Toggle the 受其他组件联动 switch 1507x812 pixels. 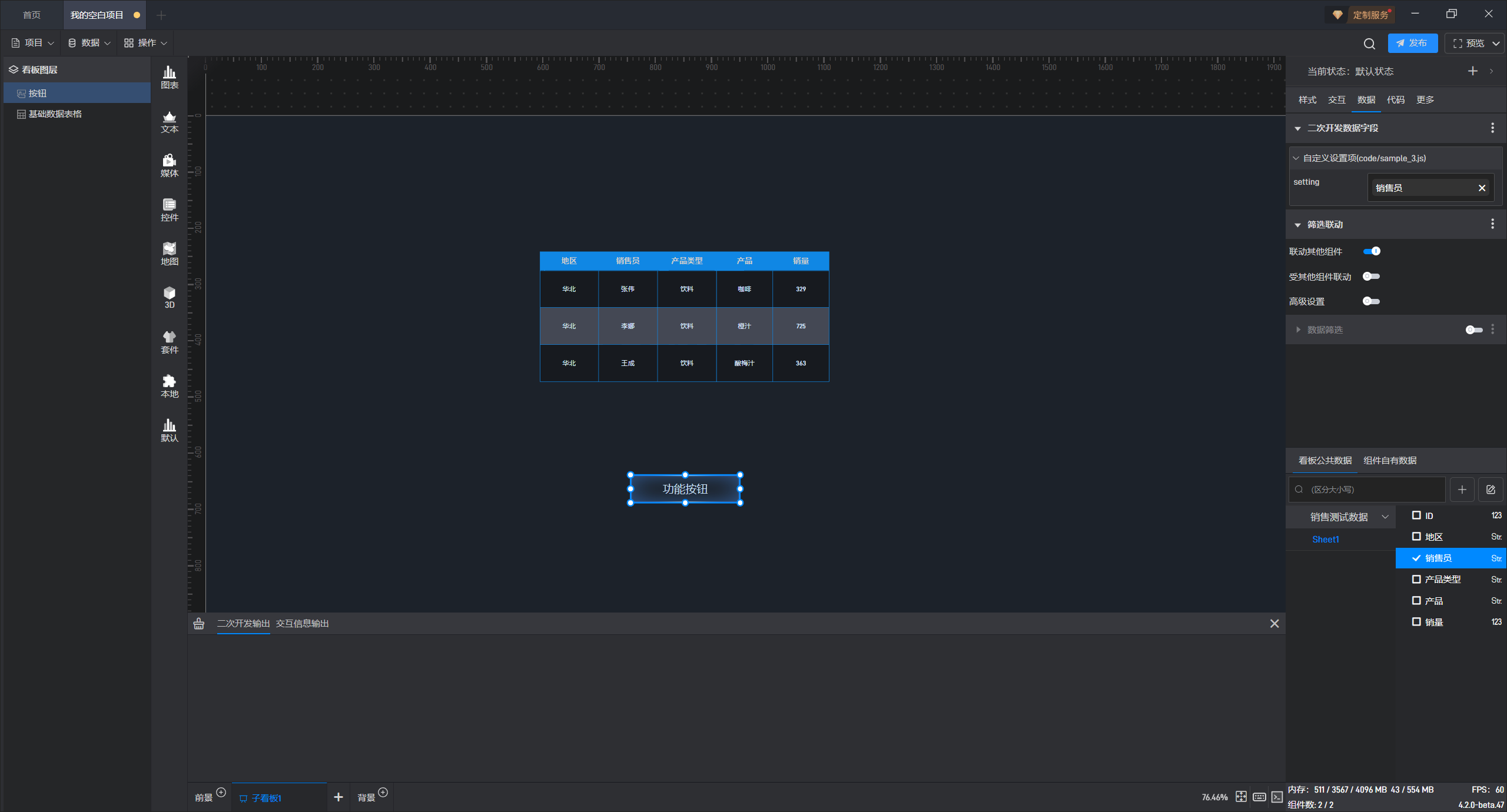coord(1371,277)
